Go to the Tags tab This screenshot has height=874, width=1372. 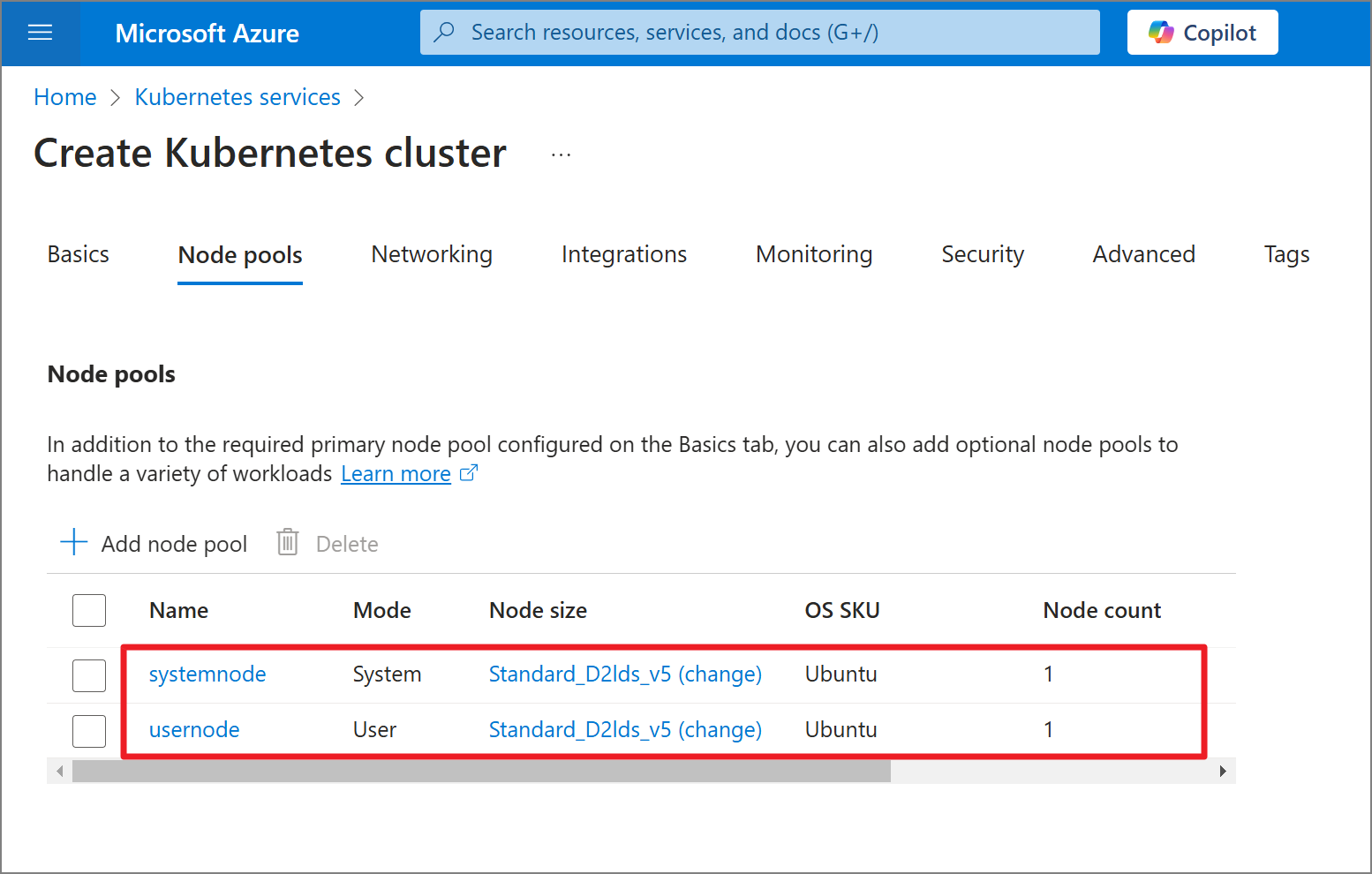(x=1287, y=254)
